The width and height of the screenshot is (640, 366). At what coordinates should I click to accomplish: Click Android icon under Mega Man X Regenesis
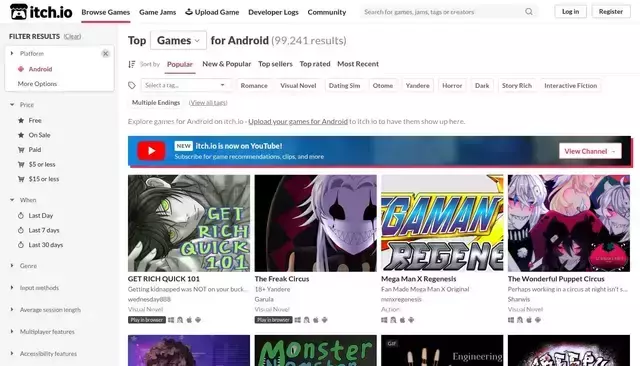pos(411,320)
